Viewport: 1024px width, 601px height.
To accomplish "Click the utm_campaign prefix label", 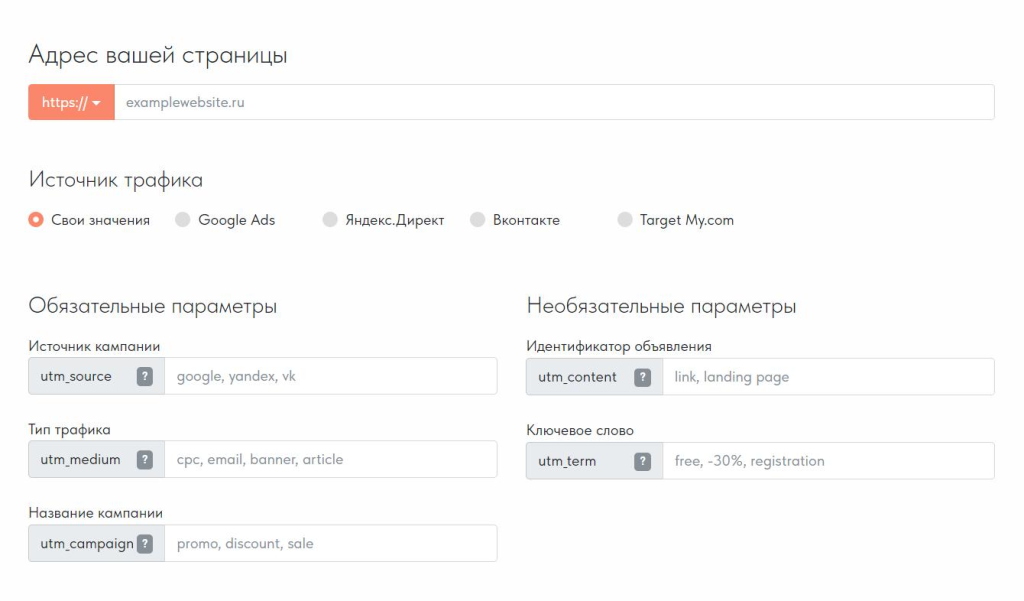I will [87, 544].
